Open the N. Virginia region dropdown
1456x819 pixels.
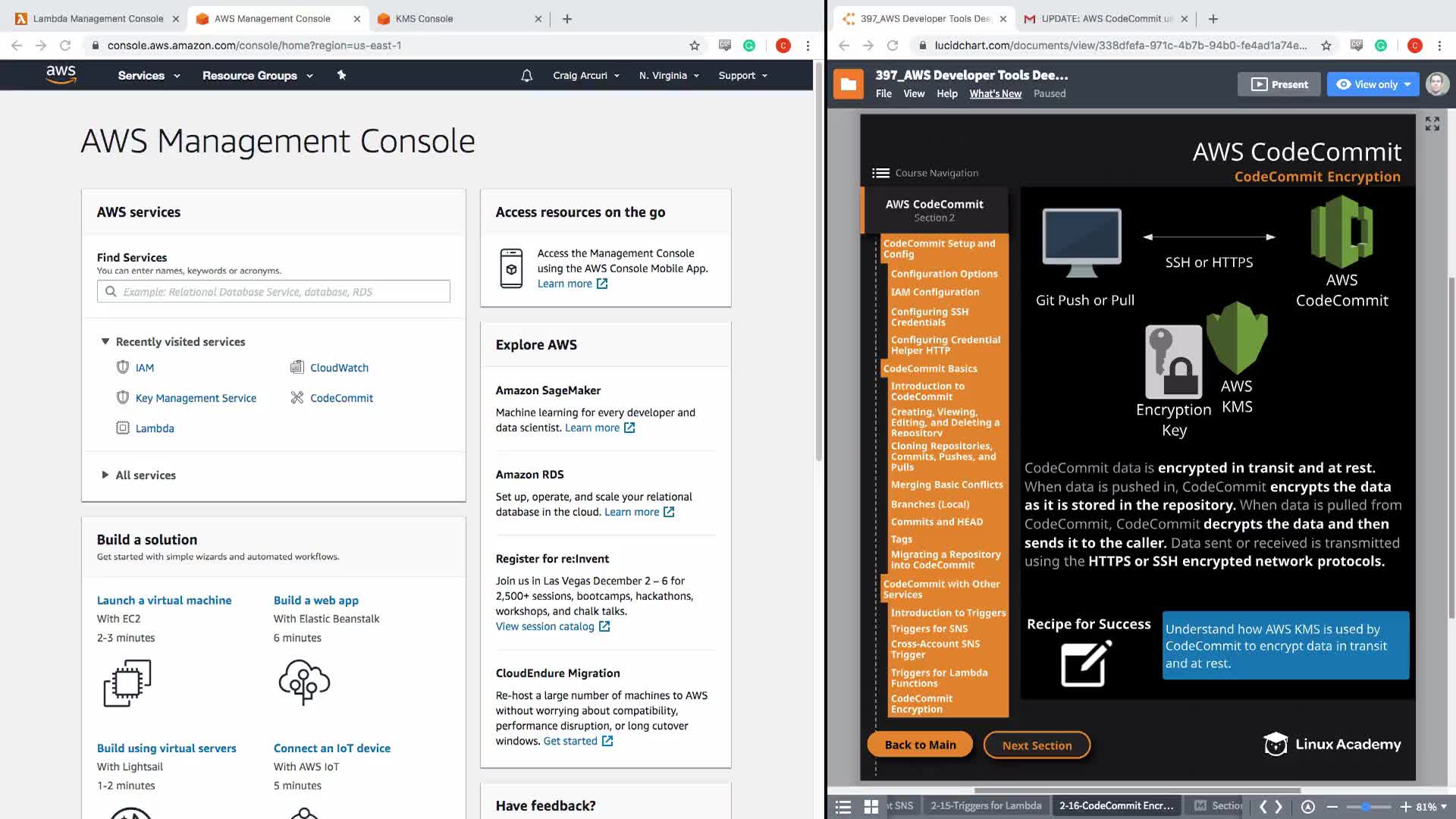tap(669, 76)
